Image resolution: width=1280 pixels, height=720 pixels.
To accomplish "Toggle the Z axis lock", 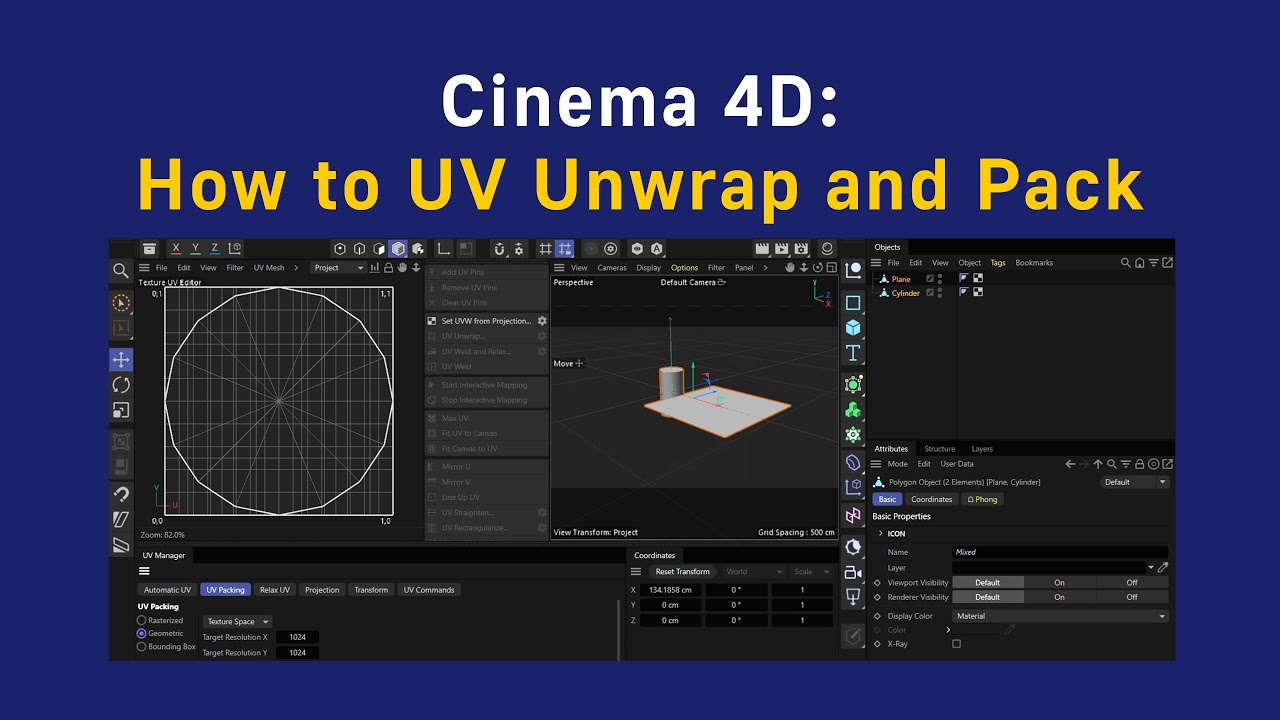I will click(215, 249).
